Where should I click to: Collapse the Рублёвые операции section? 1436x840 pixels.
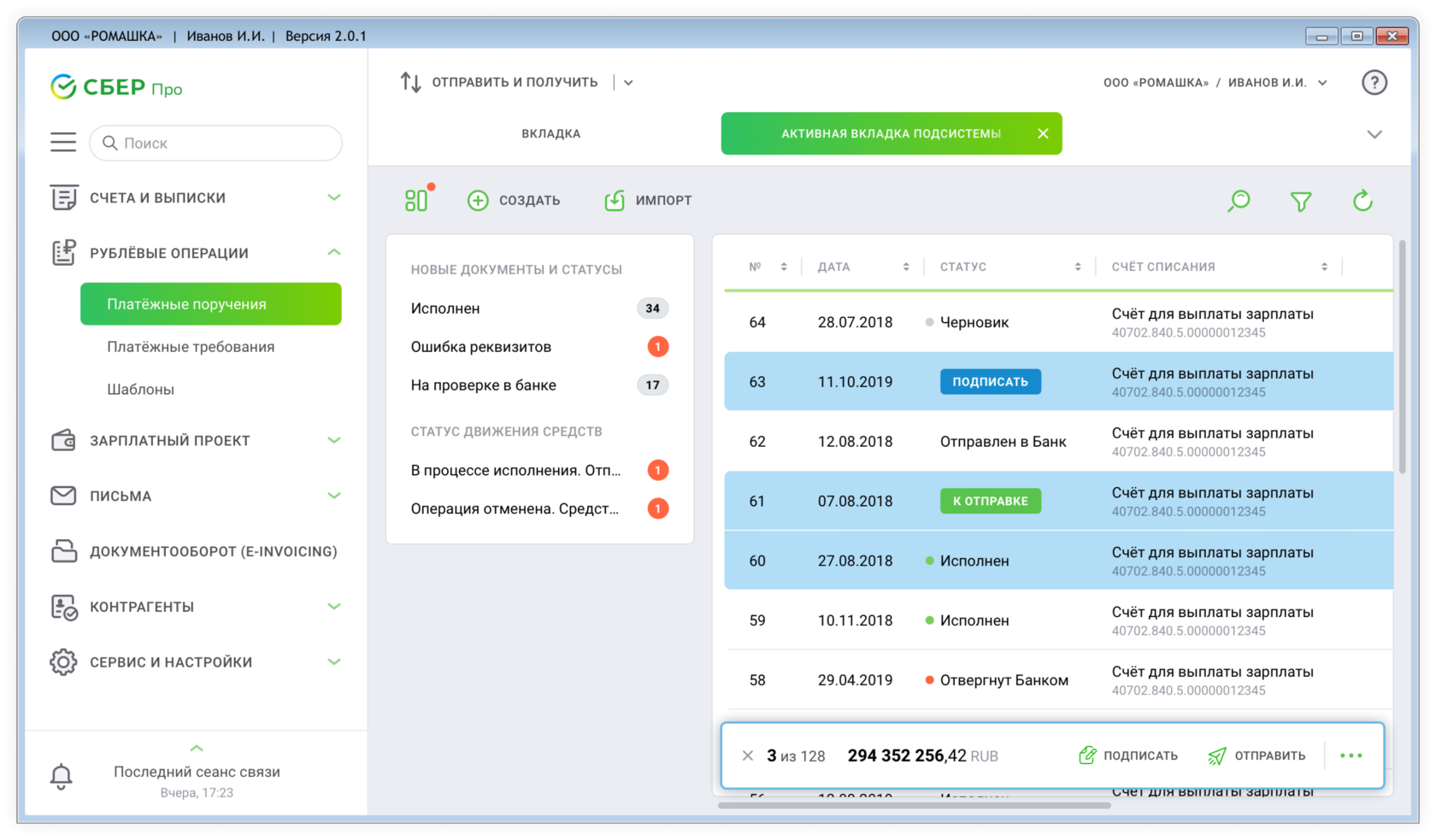[334, 253]
